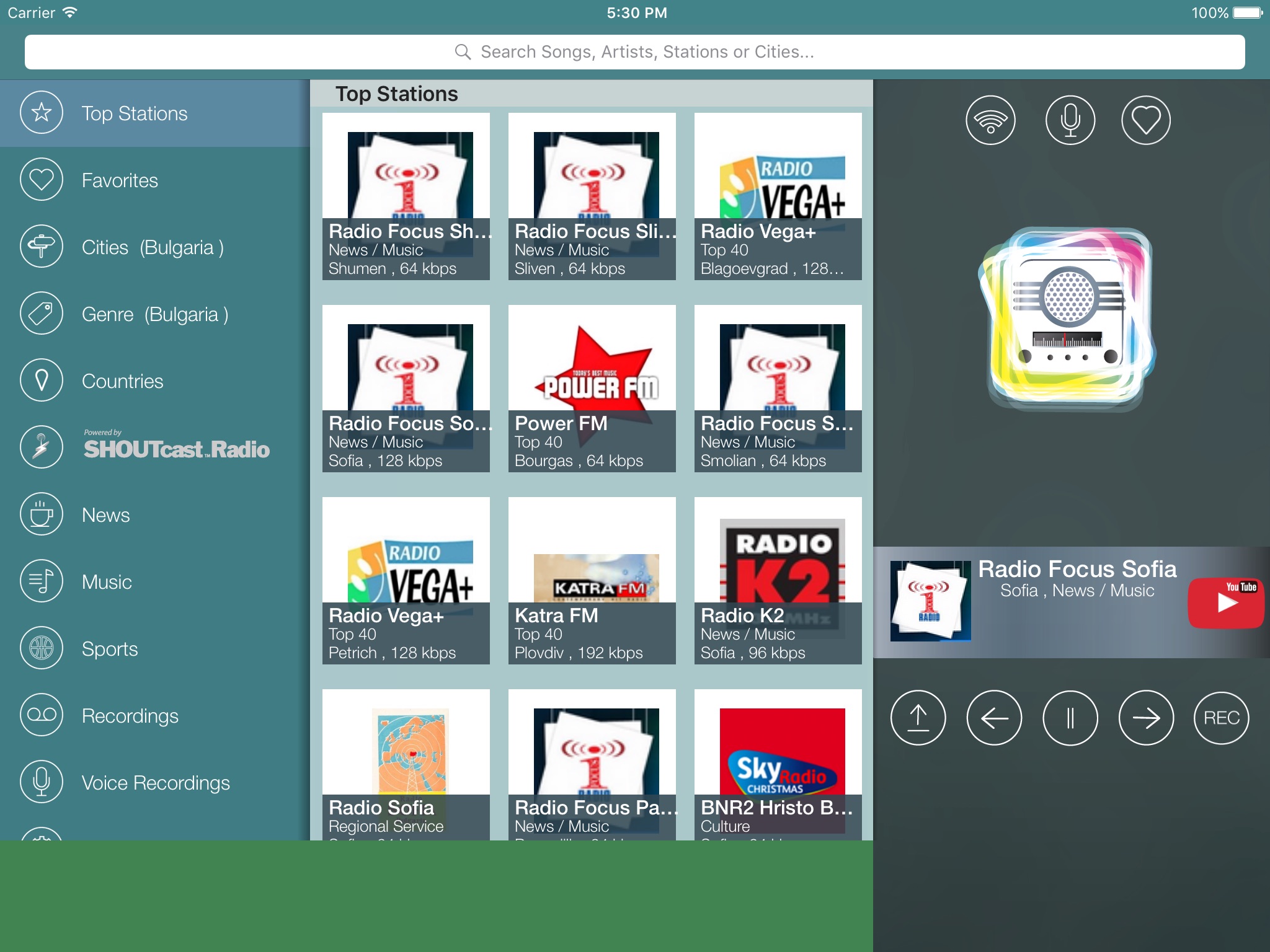Viewport: 1270px width, 952px height.
Task: Tap the wireless streaming icon
Action: tap(990, 120)
